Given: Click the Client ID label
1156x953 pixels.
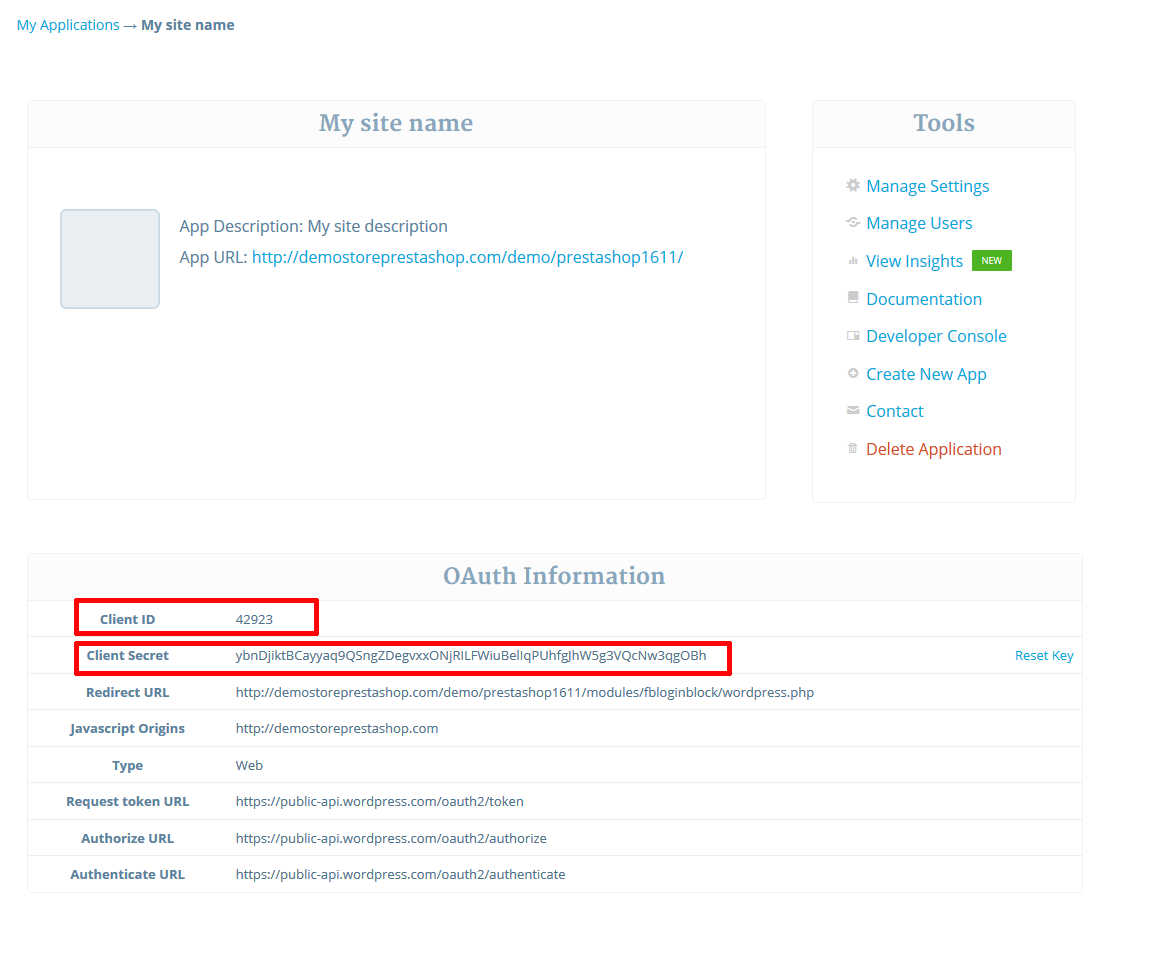Looking at the screenshot, I should 128,619.
